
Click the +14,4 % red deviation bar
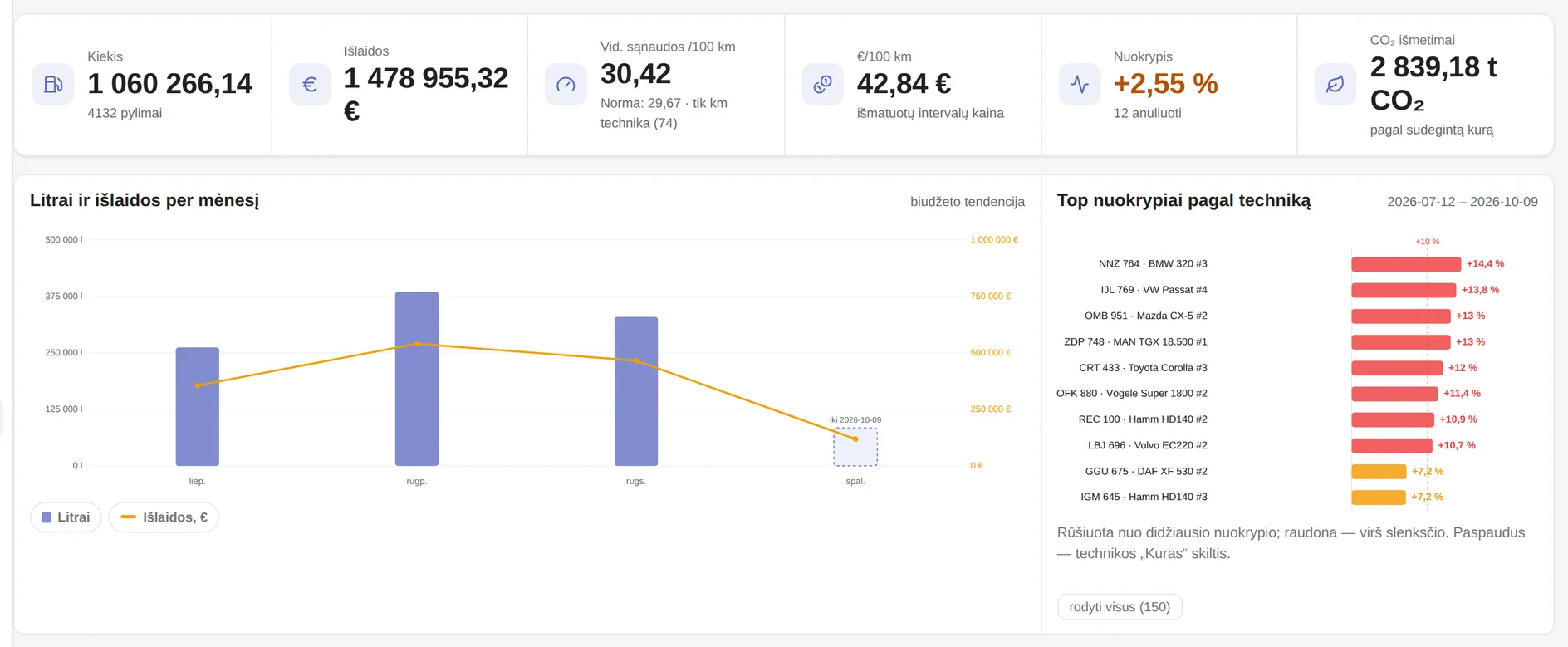1406,264
